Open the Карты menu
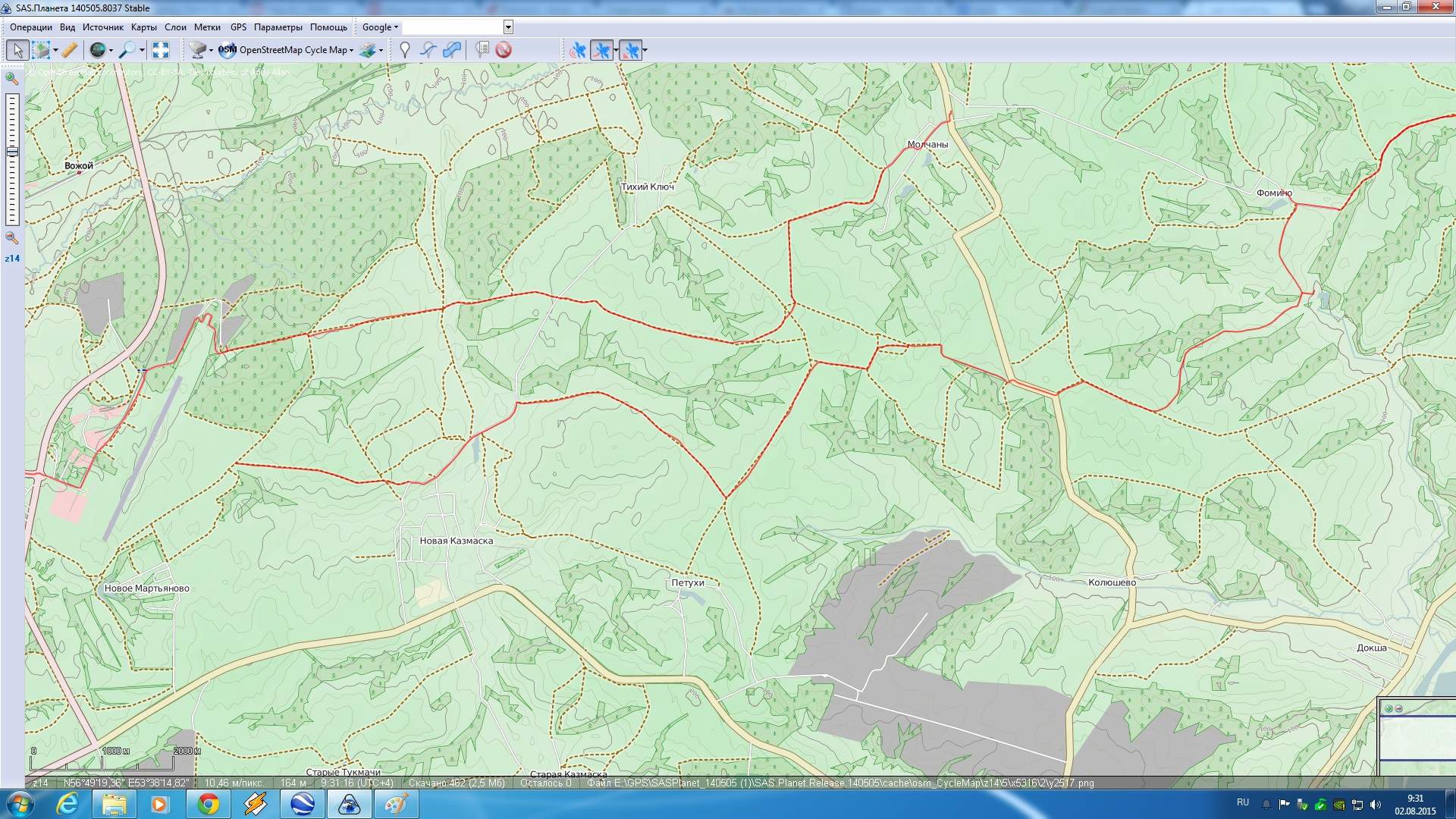This screenshot has height=819, width=1456. point(144,27)
